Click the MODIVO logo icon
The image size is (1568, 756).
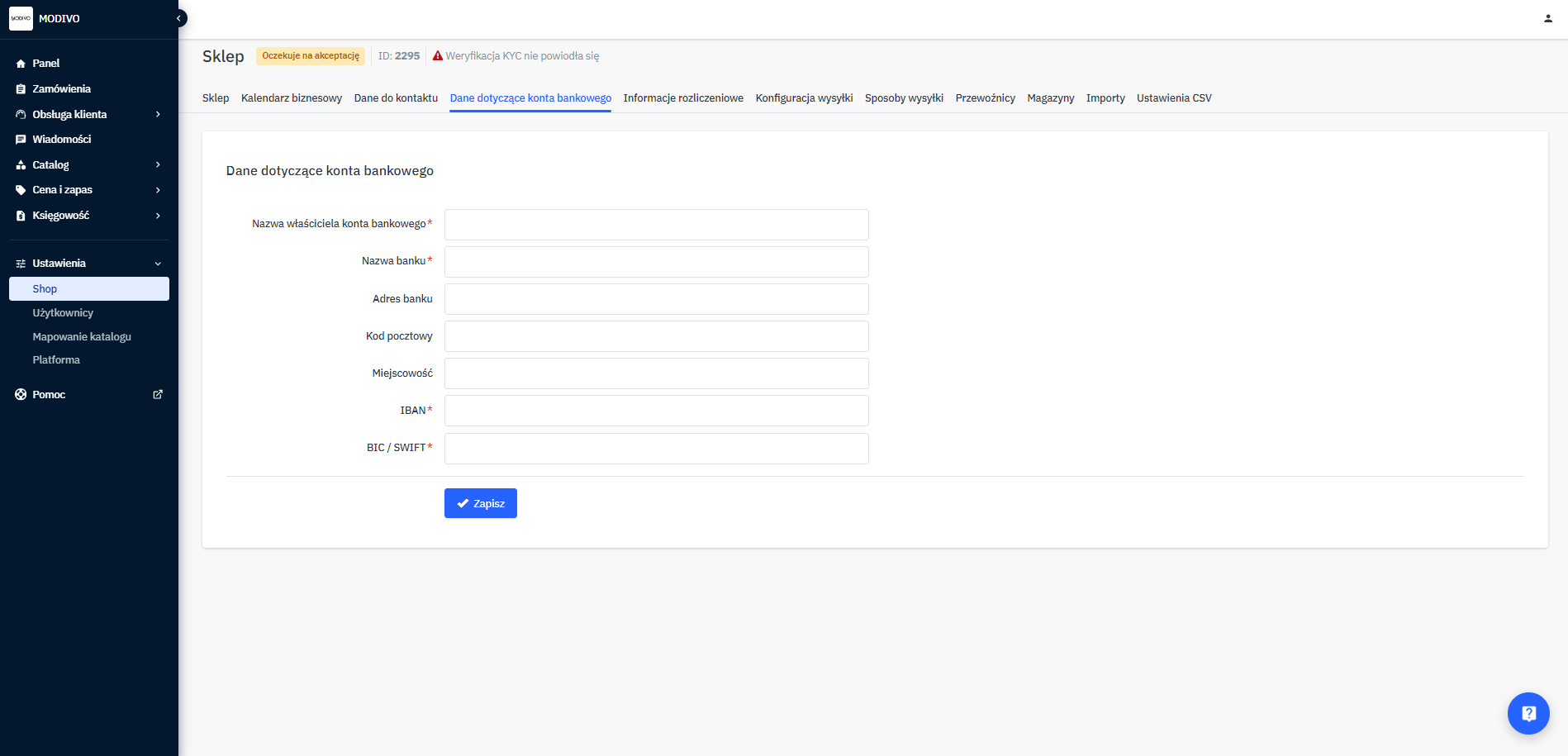click(21, 18)
